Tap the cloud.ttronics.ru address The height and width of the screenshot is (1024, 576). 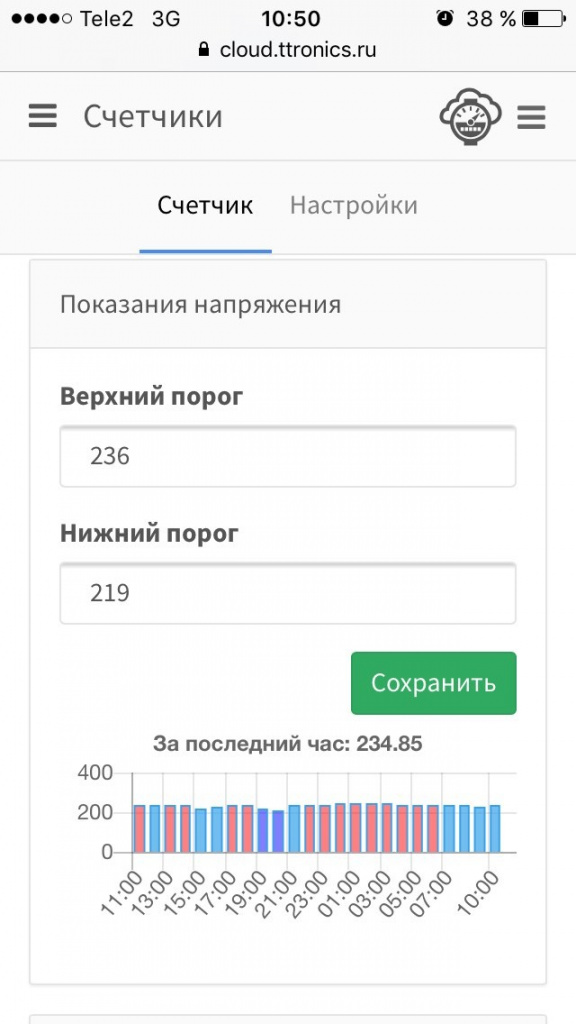298,50
